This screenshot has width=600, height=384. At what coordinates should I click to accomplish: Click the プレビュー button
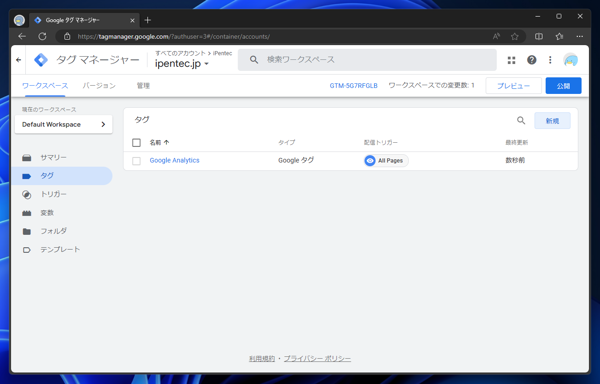pyautogui.click(x=513, y=86)
